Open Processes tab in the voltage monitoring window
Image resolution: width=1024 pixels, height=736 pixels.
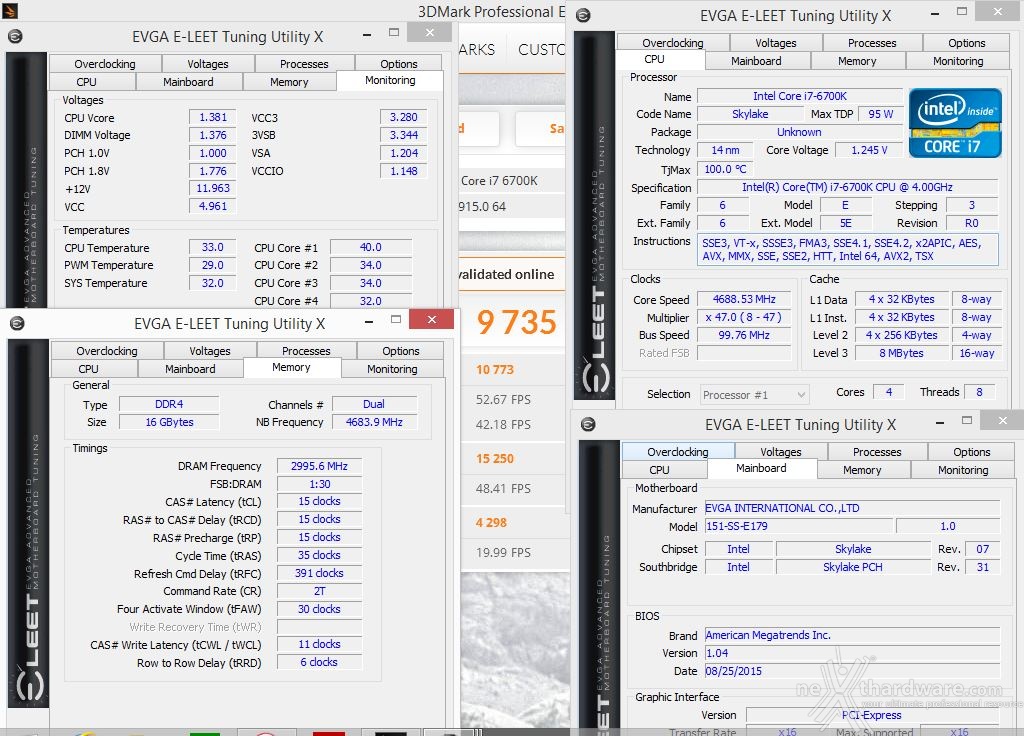click(x=304, y=63)
